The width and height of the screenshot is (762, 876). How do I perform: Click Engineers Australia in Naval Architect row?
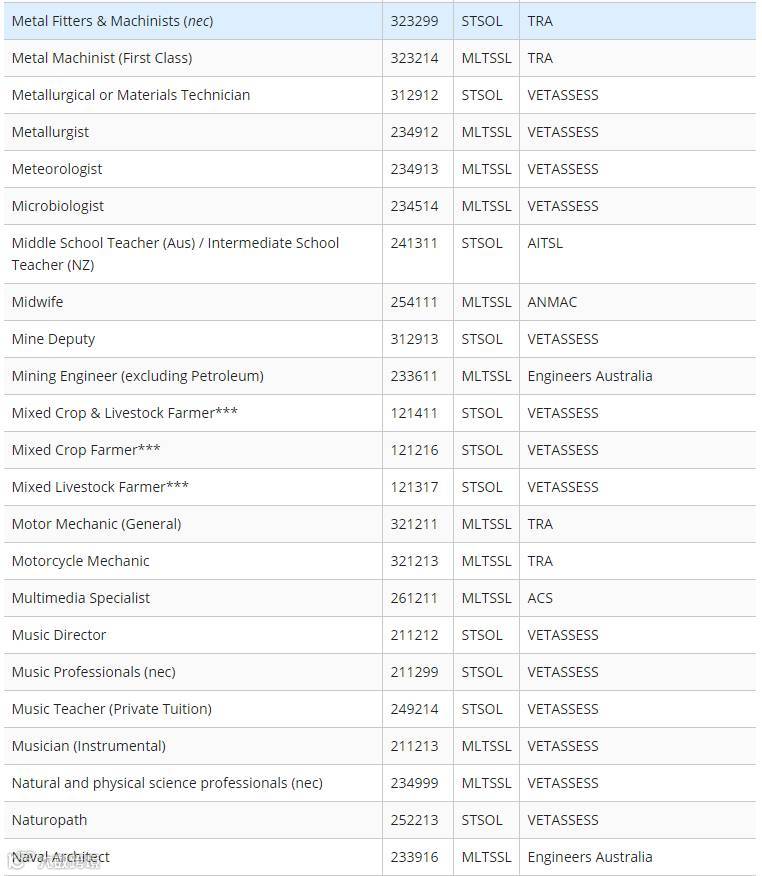590,857
